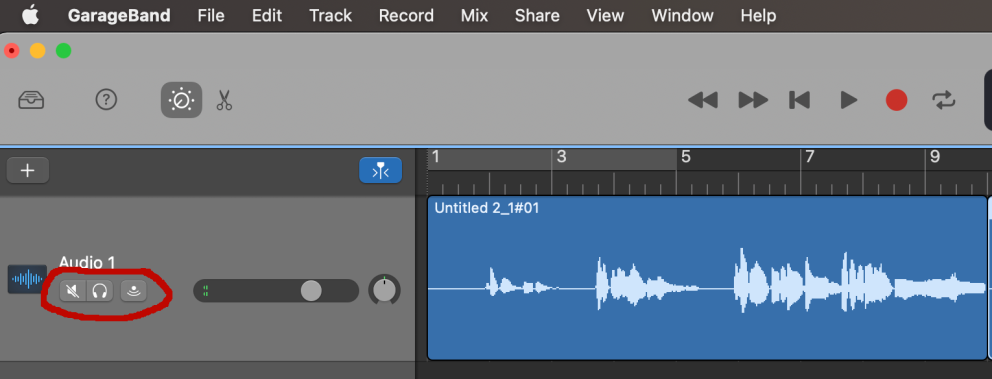Click bar 7 on the timeline ruler
The width and height of the screenshot is (992, 379).
(809, 158)
